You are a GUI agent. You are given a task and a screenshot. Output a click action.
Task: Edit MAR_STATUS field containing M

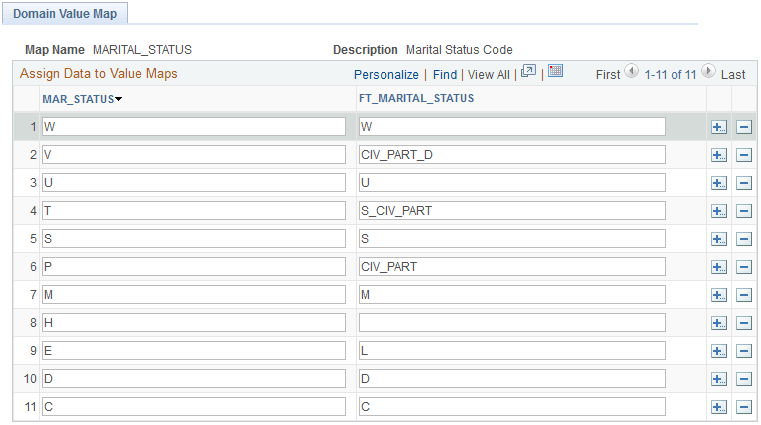coord(194,295)
